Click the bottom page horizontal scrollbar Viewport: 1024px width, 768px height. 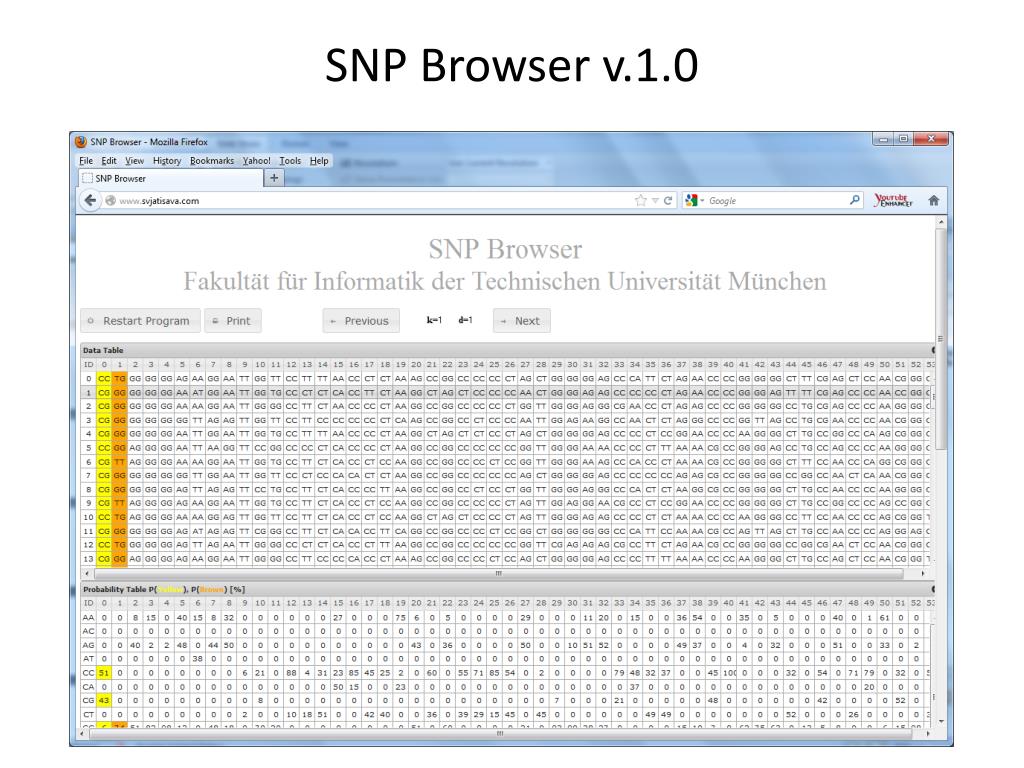[500, 733]
